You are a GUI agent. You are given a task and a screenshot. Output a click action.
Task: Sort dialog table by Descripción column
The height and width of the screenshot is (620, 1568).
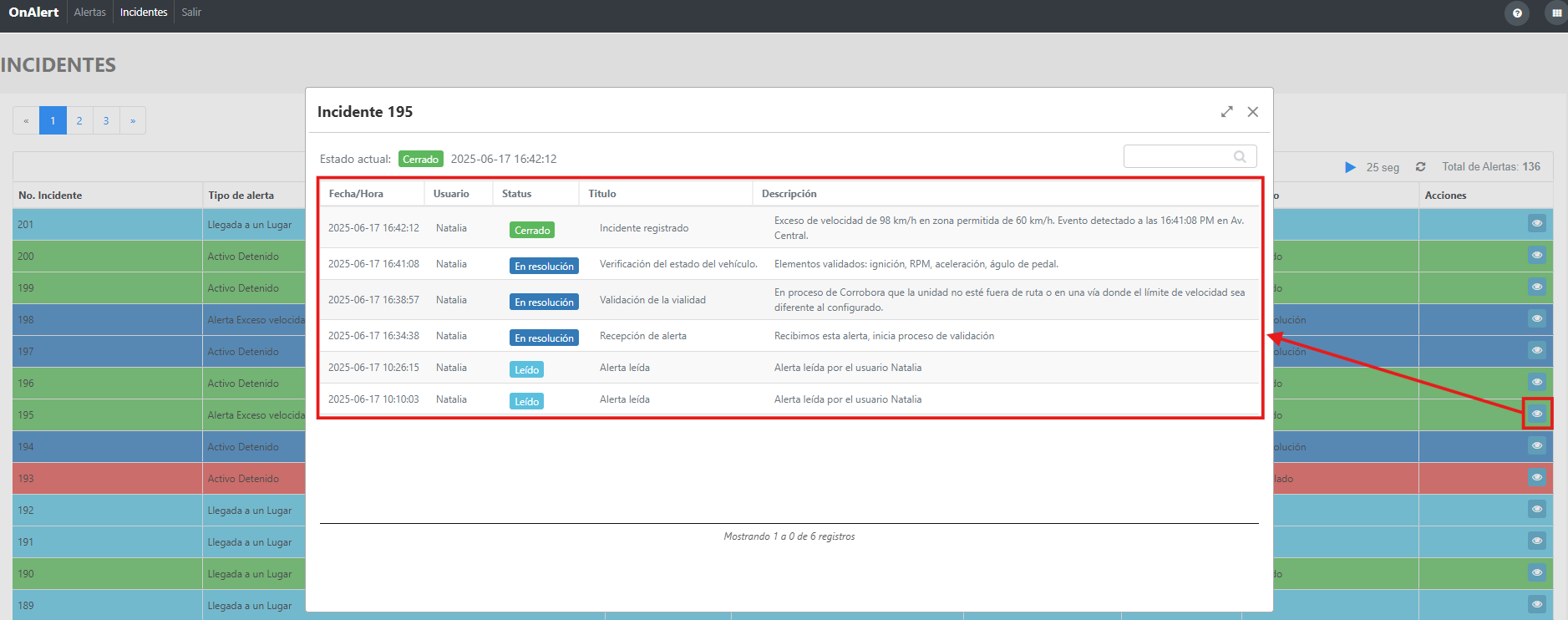tap(1006, 194)
